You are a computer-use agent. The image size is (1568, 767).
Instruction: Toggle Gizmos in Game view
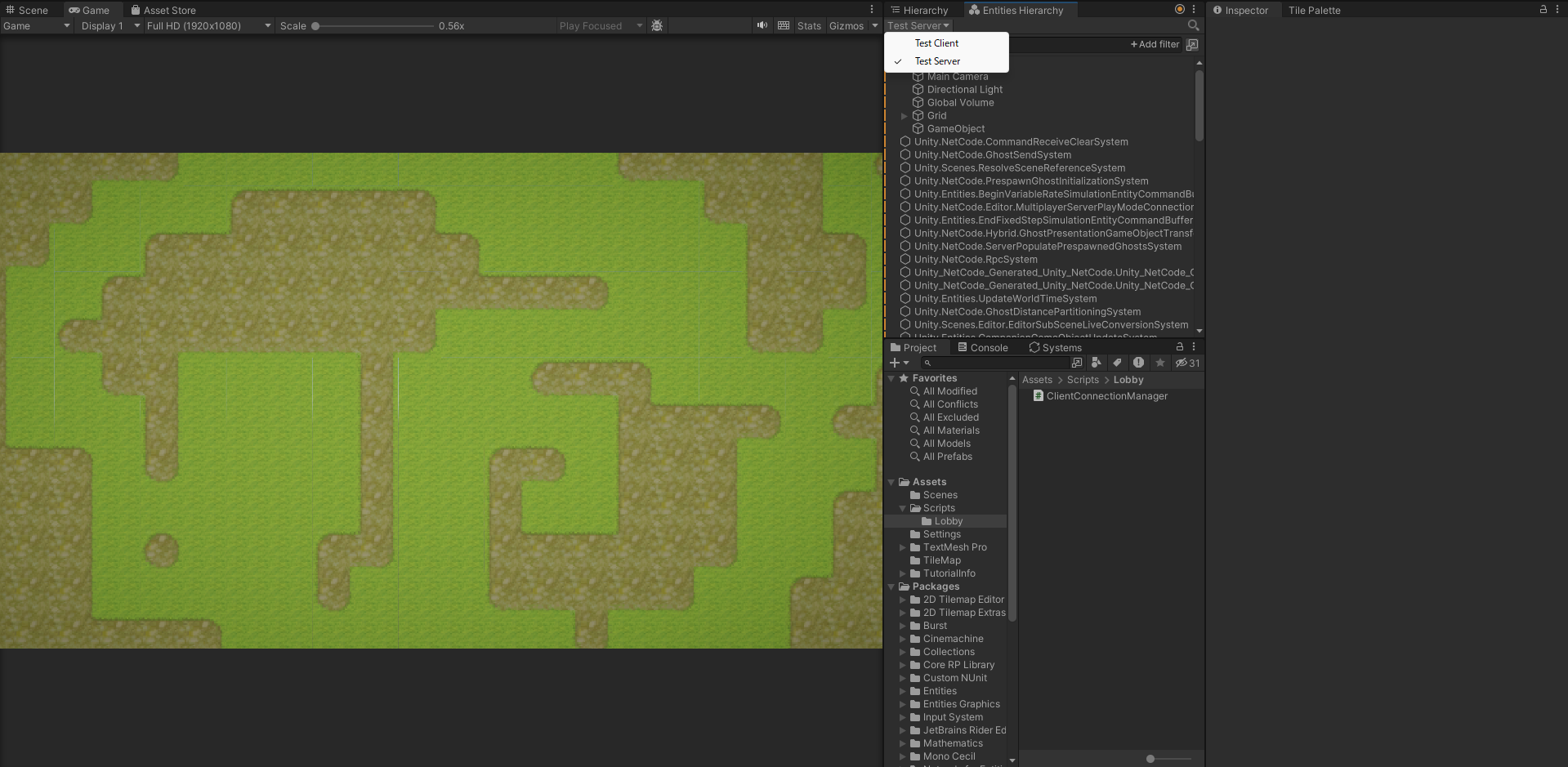click(x=846, y=26)
